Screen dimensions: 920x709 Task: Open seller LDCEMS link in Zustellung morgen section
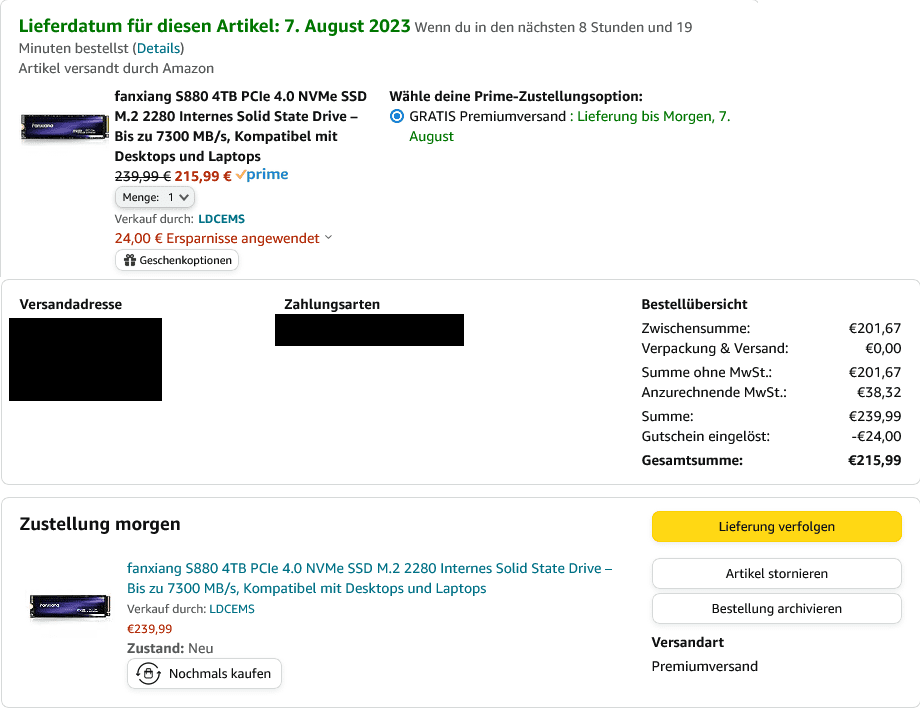point(232,609)
